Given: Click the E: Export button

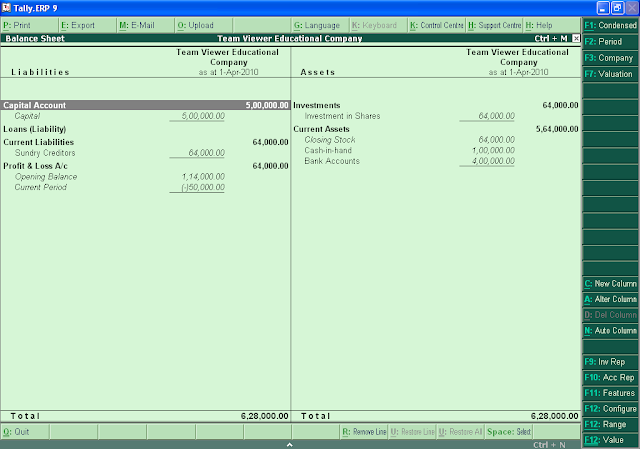Looking at the screenshot, I should coord(87,25).
